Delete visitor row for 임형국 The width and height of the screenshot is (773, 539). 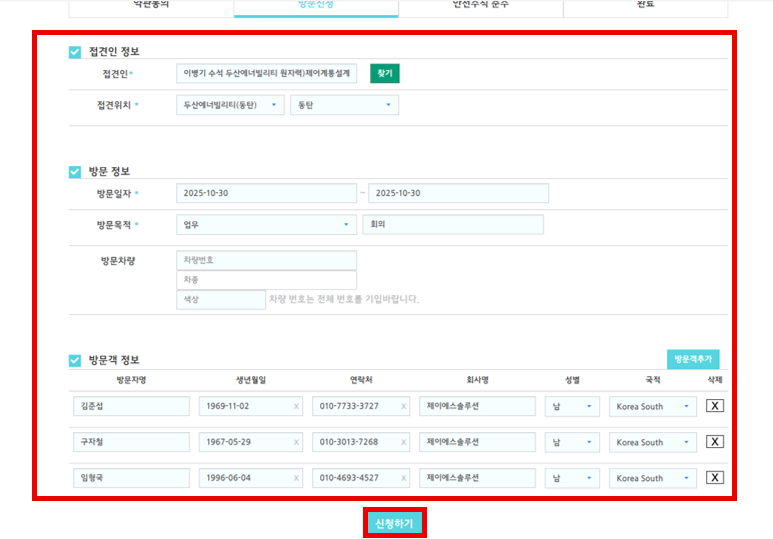pos(714,478)
